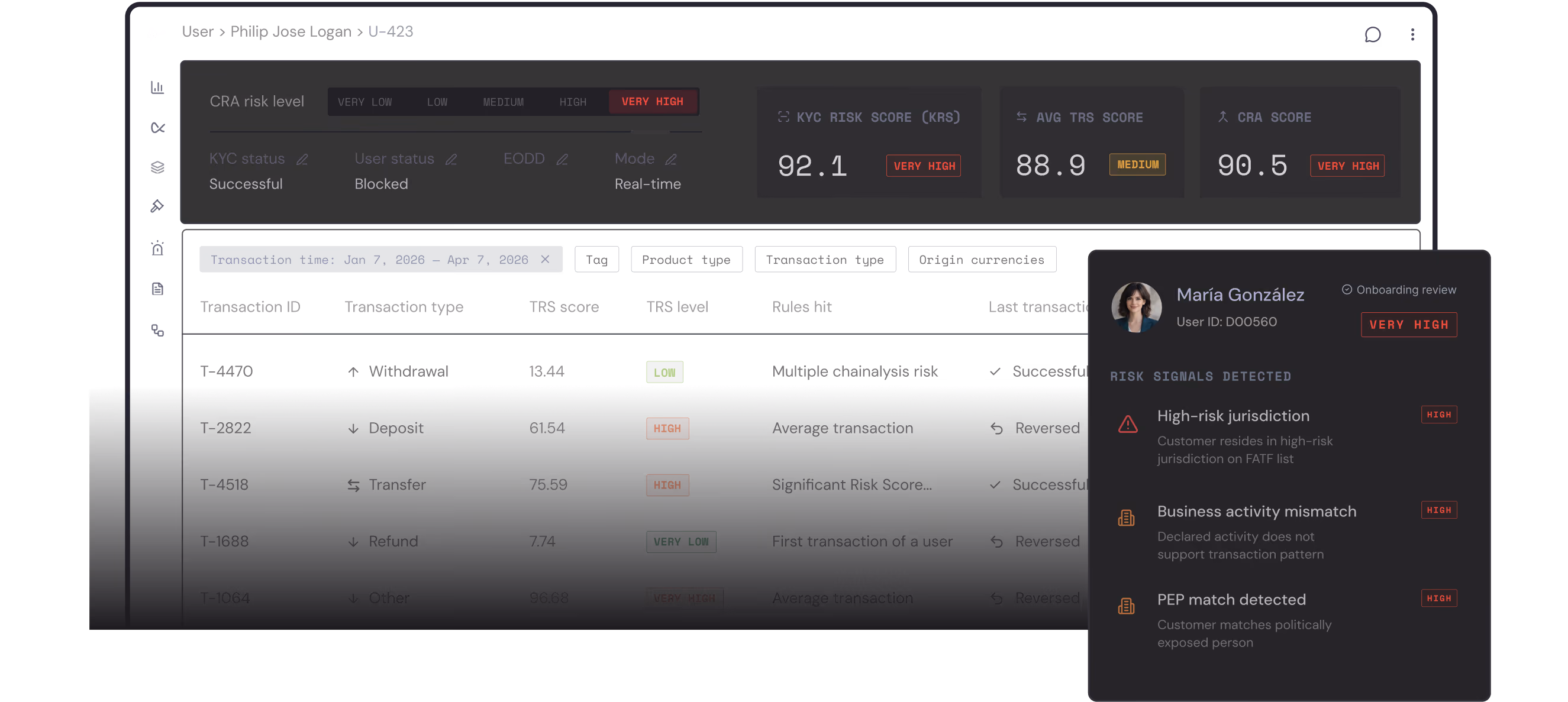Open the alert siren sidebar icon
1568x702 pixels.
(x=157, y=248)
